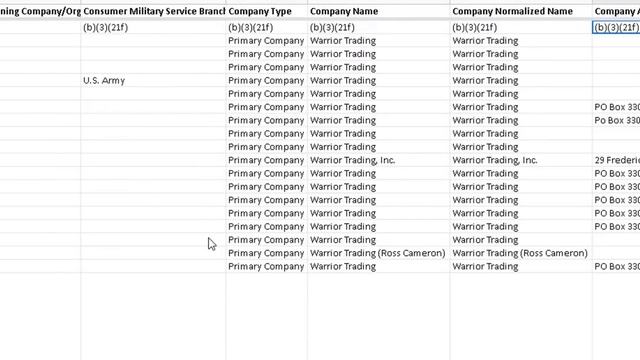The height and width of the screenshot is (360, 640).
Task: Click Primary Company in the U.S. Army row
Action: click(266, 80)
